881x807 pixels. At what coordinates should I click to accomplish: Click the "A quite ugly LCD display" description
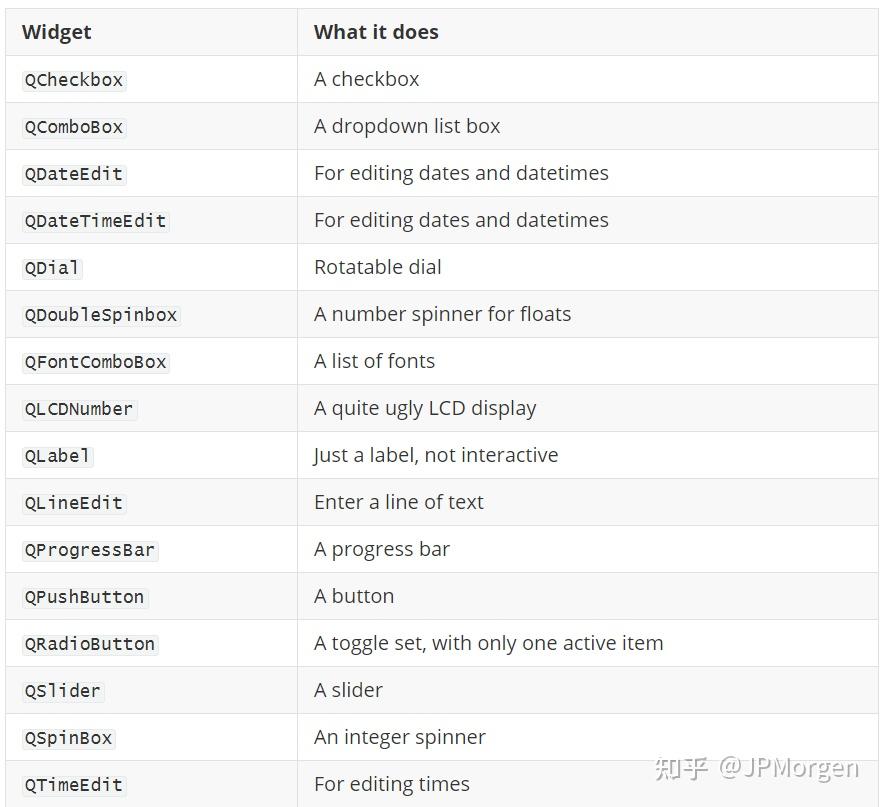[x=425, y=409]
